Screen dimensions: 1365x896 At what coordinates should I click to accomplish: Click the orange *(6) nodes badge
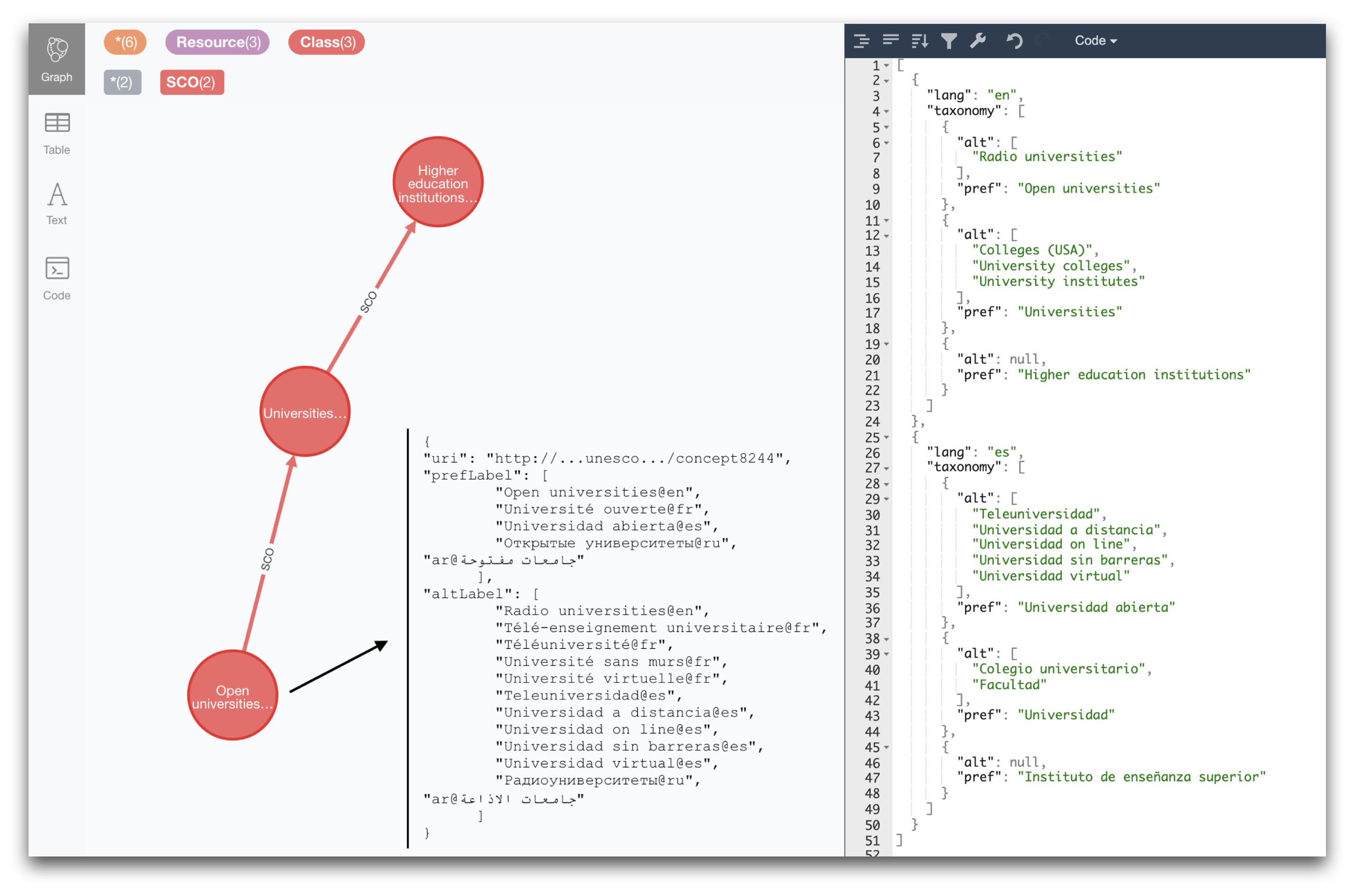coord(126,42)
